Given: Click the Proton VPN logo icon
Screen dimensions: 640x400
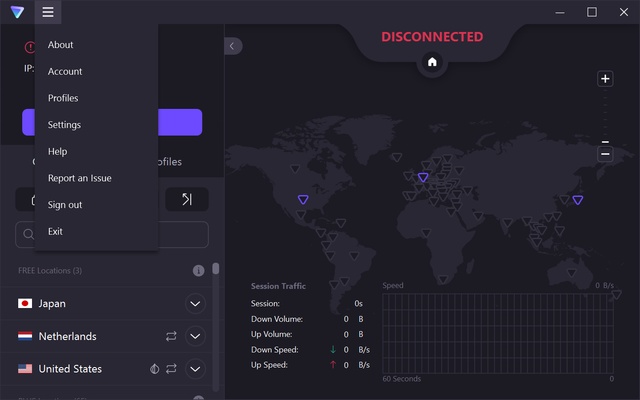Looking at the screenshot, I should [17, 12].
